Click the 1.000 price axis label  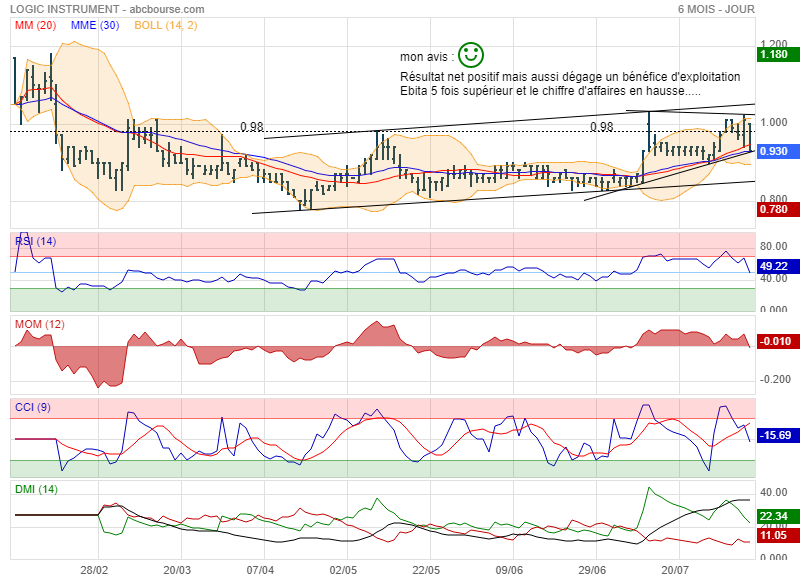pyautogui.click(x=773, y=122)
